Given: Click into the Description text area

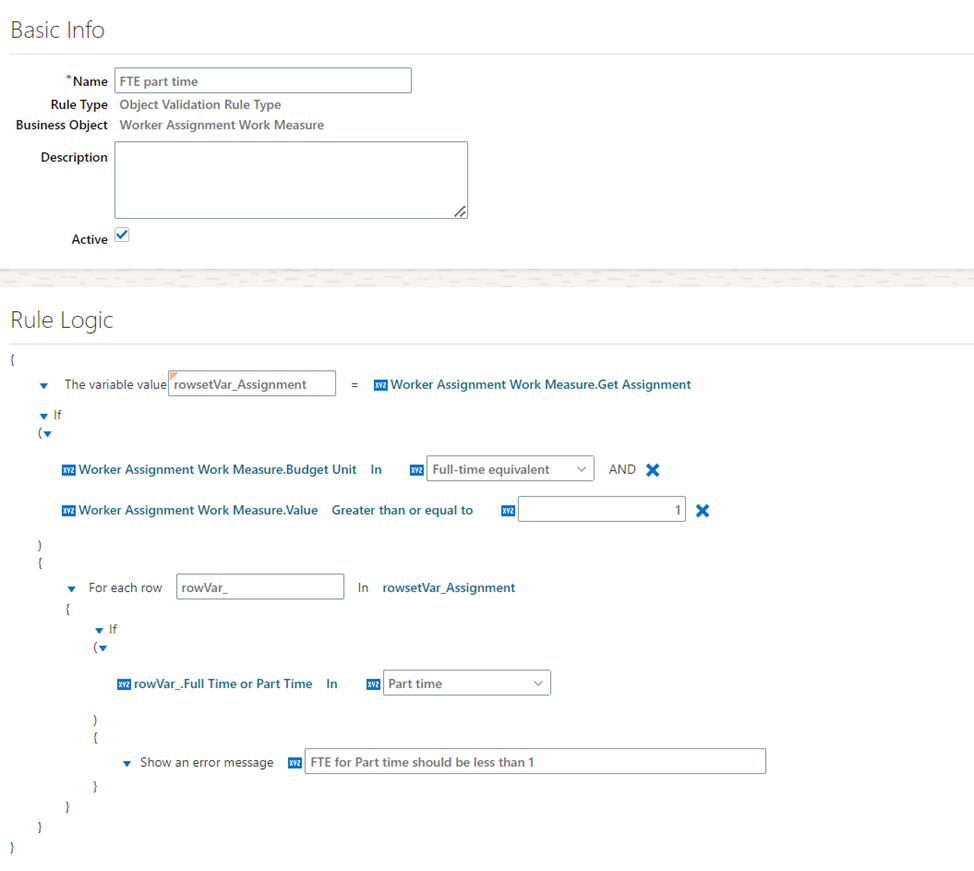Looking at the screenshot, I should pyautogui.click(x=291, y=180).
